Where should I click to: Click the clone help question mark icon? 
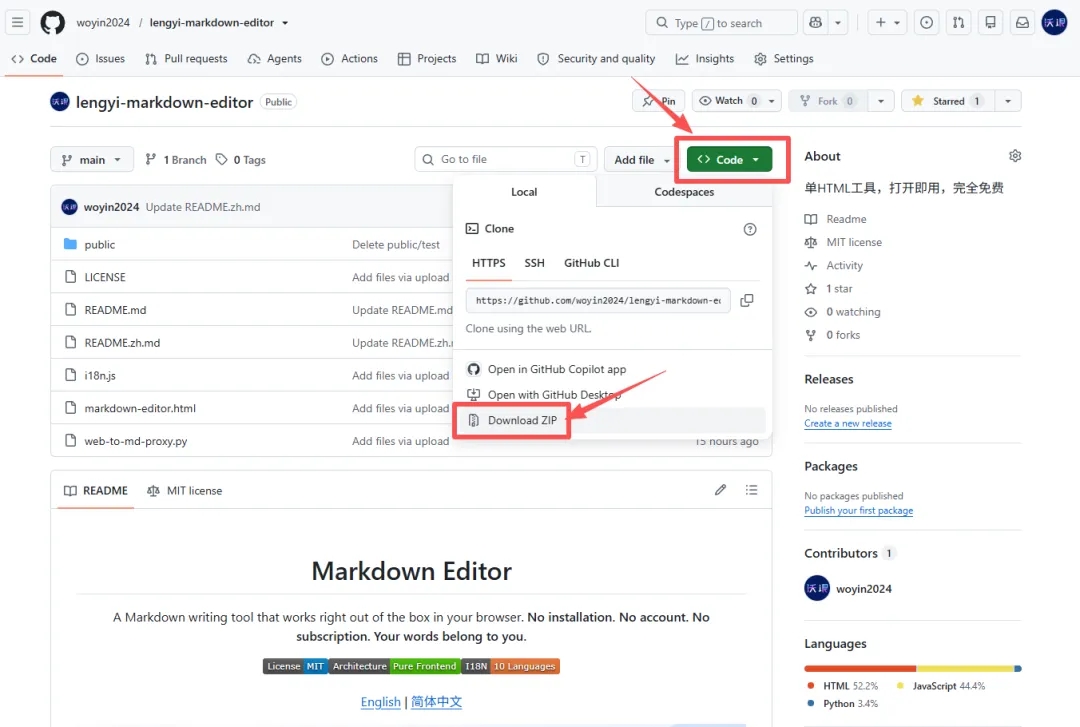[750, 229]
